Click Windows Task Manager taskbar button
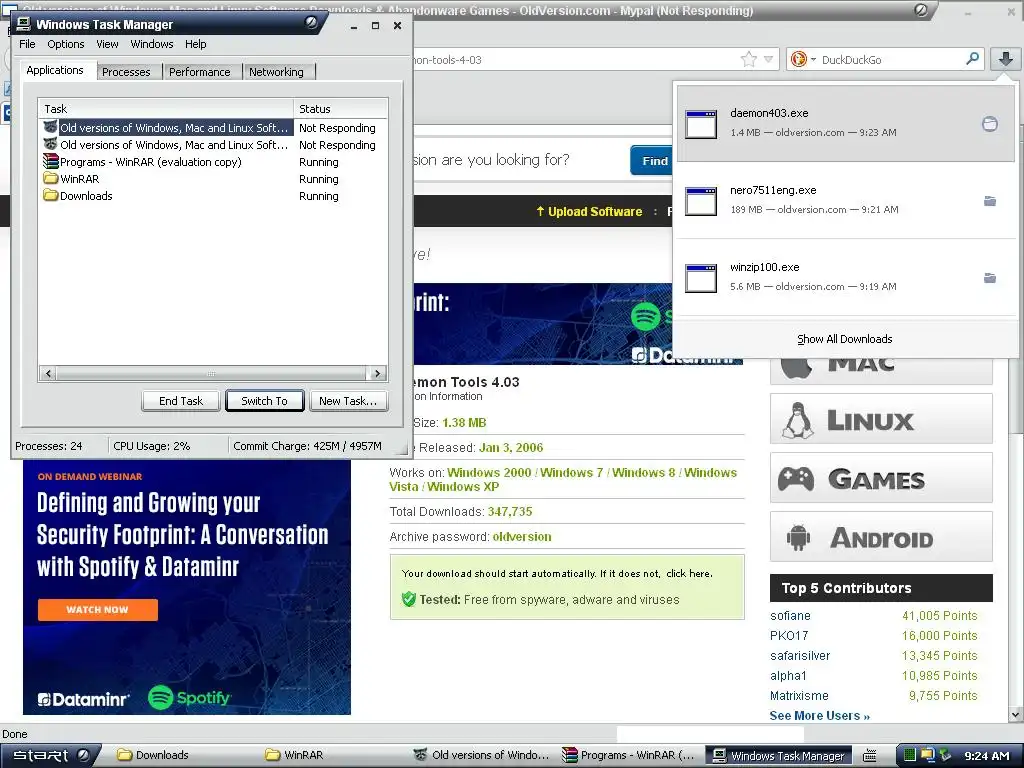Image resolution: width=1024 pixels, height=768 pixels. click(x=780, y=755)
